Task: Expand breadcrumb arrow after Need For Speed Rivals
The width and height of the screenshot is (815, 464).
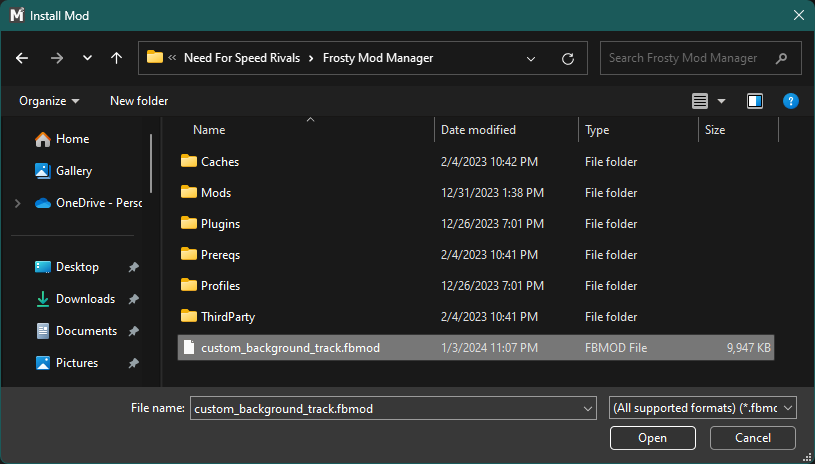Action: [x=311, y=58]
